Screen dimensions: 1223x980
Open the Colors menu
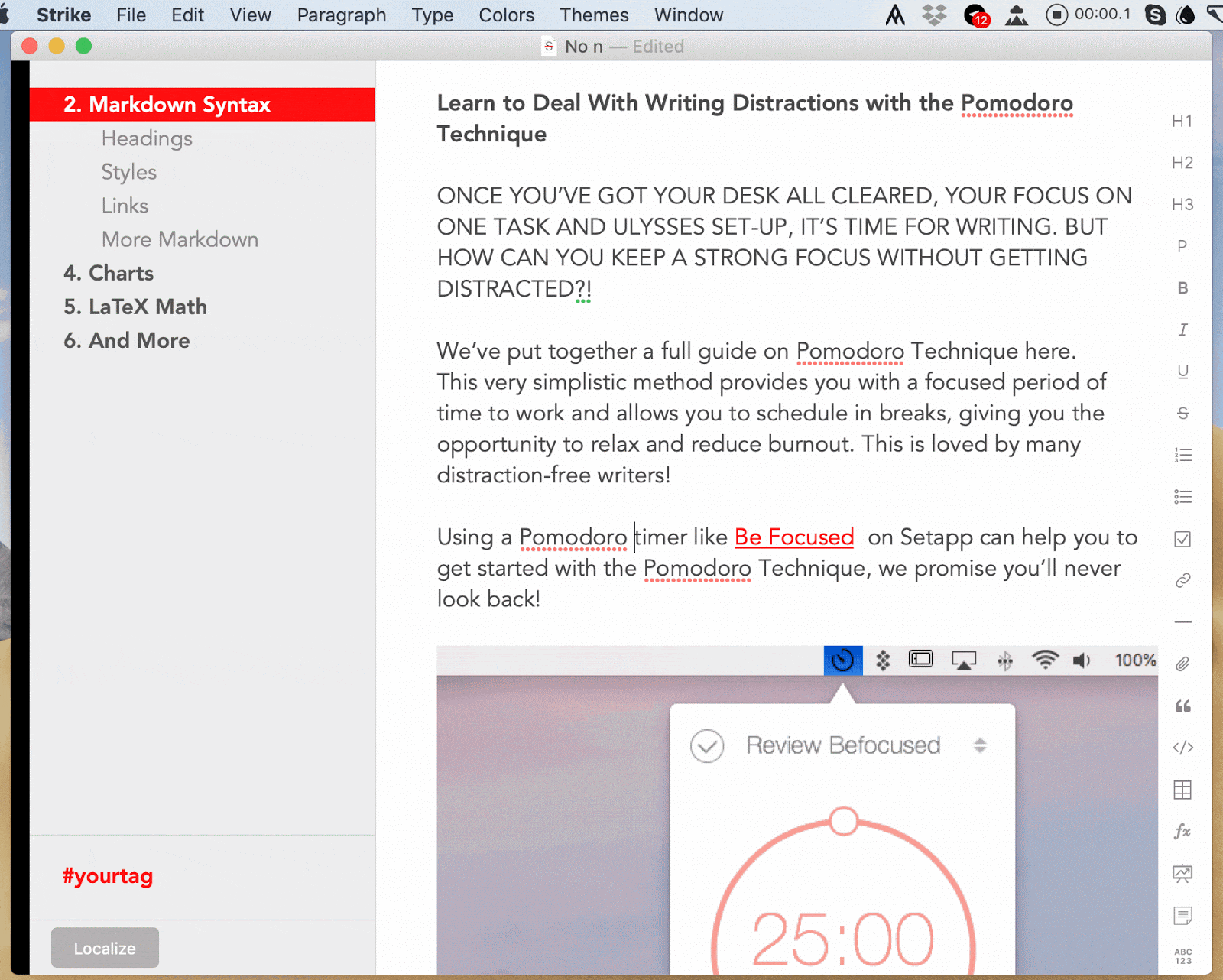(507, 15)
